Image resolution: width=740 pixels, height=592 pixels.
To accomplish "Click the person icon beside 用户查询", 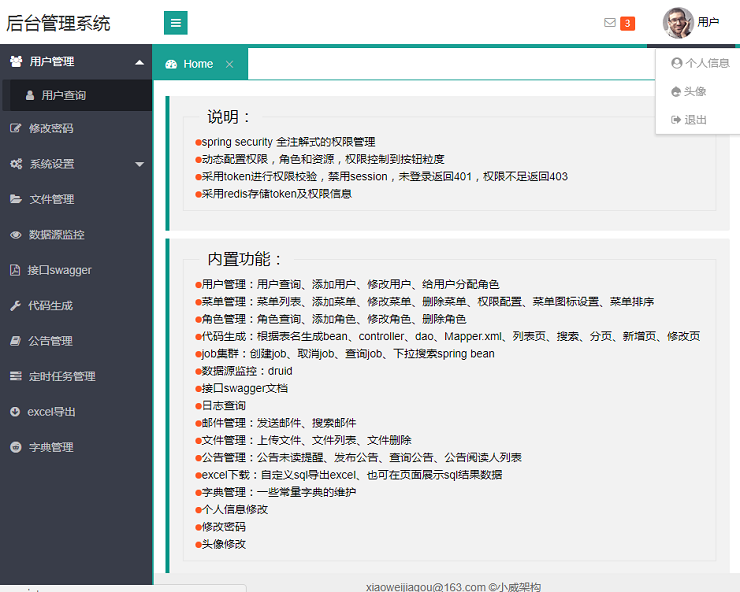I will (x=30, y=95).
